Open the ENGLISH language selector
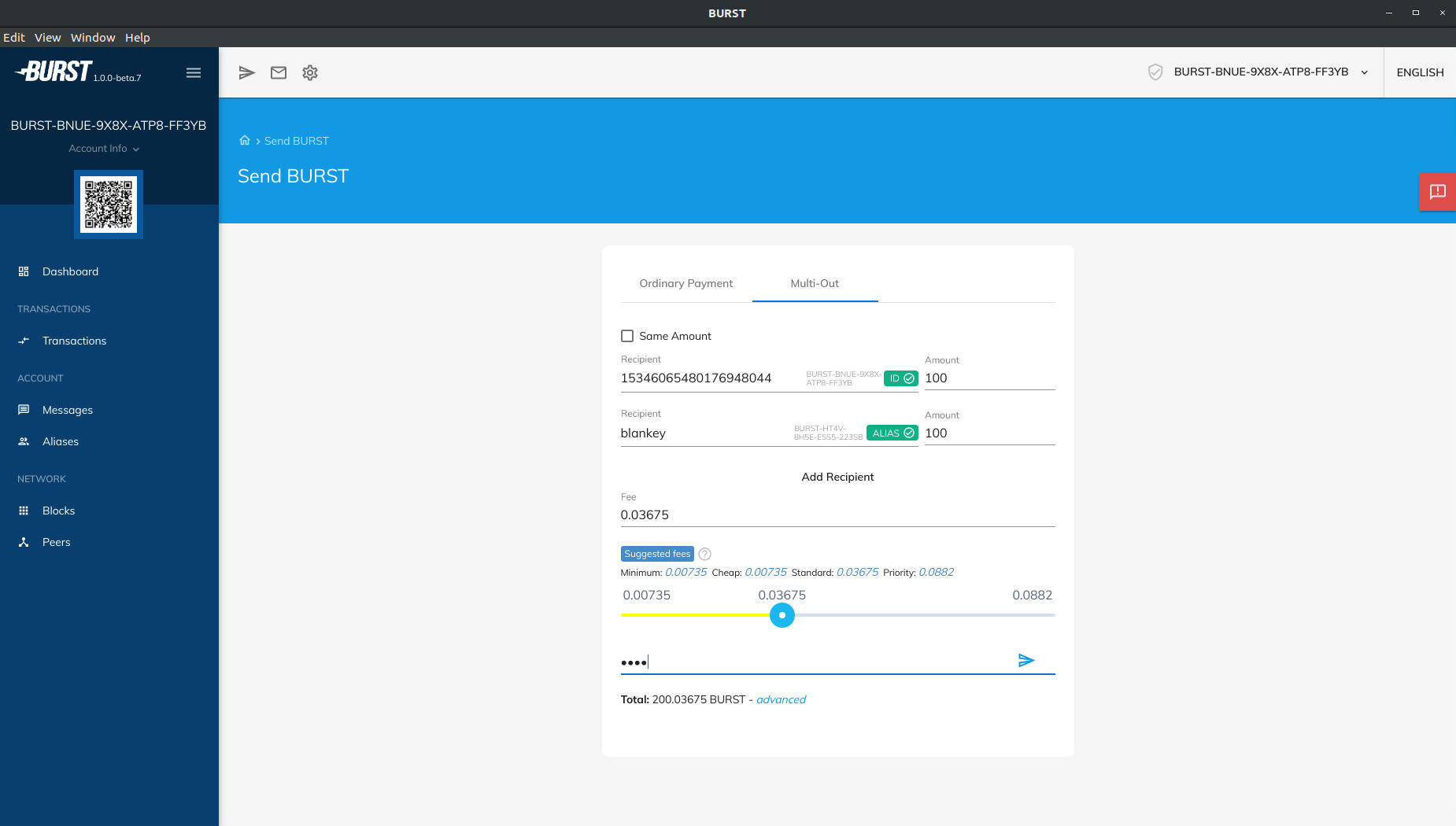Viewport: 1456px width, 826px height. [x=1420, y=72]
